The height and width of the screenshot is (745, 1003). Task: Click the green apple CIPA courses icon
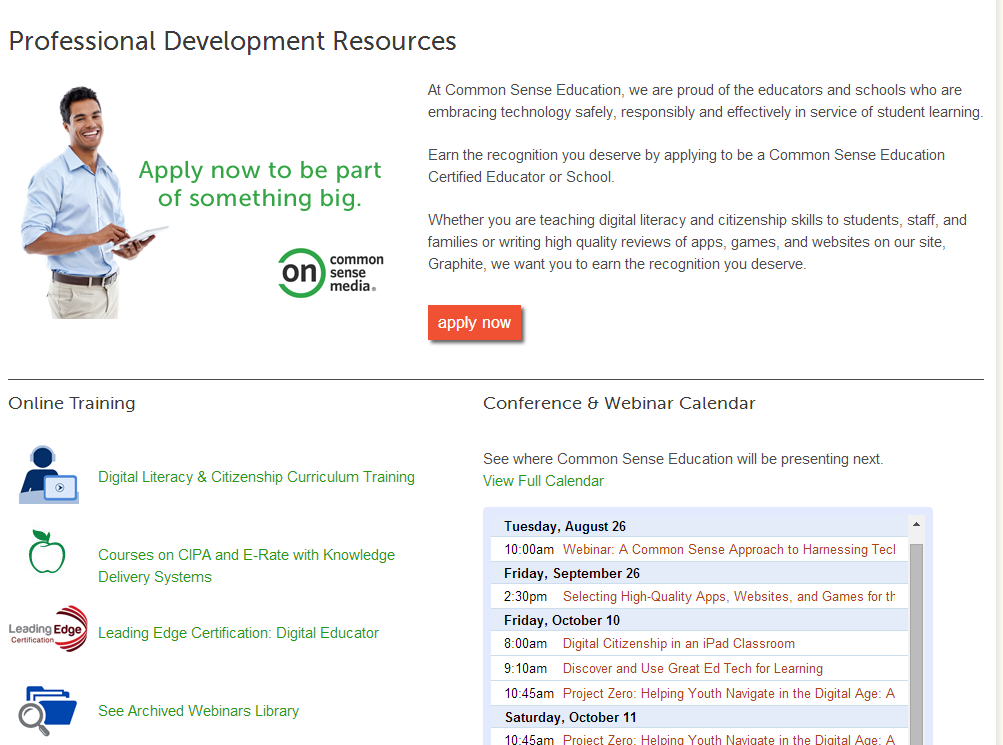pos(47,551)
